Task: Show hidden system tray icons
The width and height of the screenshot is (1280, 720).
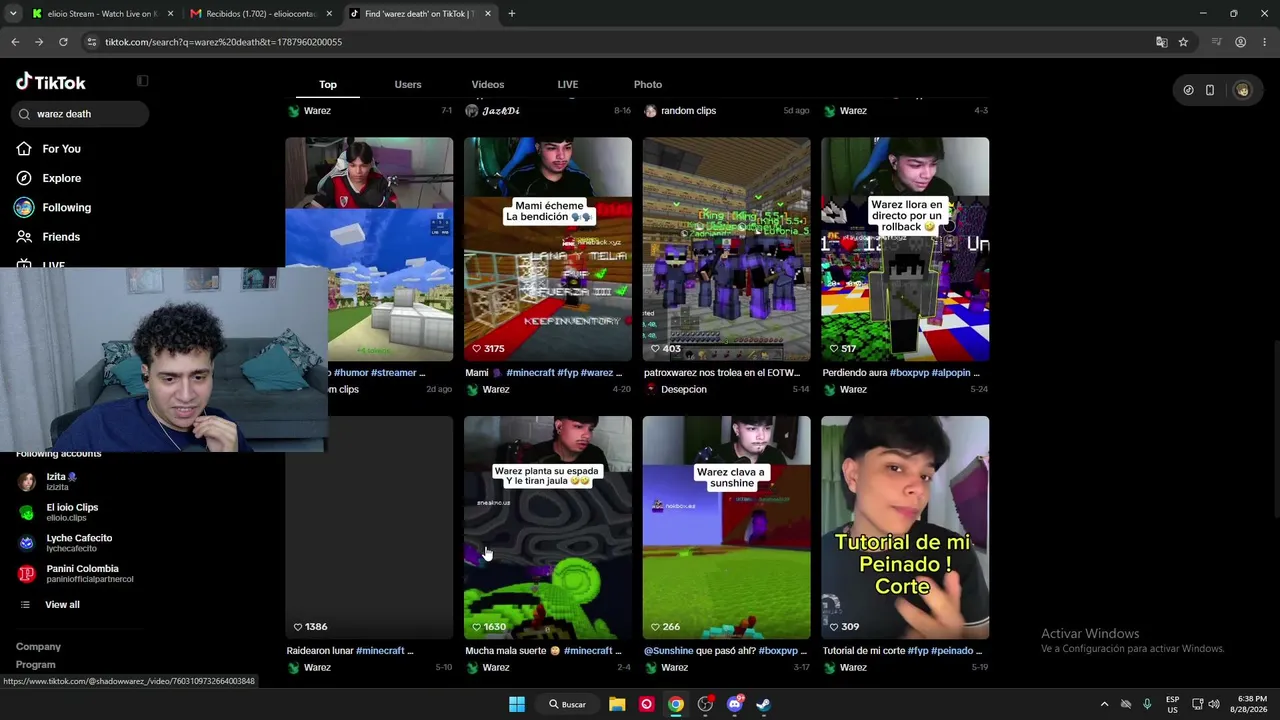Action: (x=1104, y=704)
